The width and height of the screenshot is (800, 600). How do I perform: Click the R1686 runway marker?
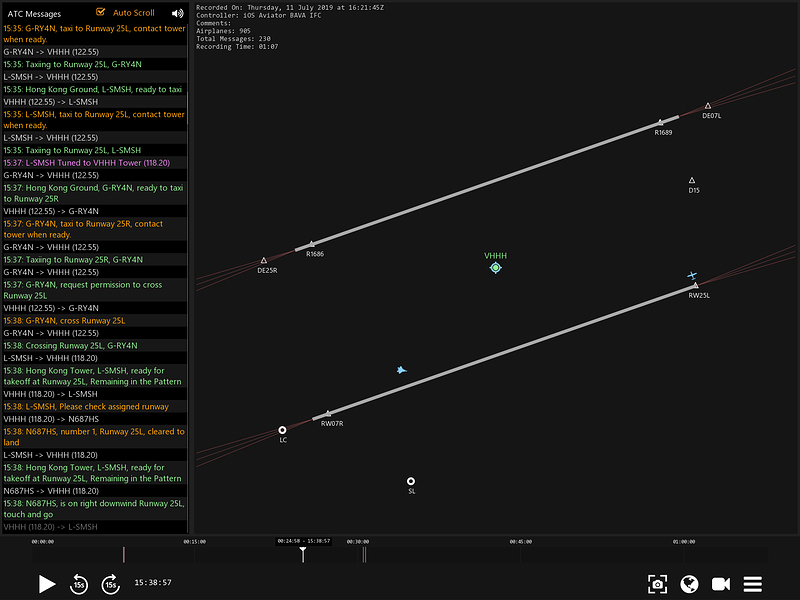click(312, 244)
